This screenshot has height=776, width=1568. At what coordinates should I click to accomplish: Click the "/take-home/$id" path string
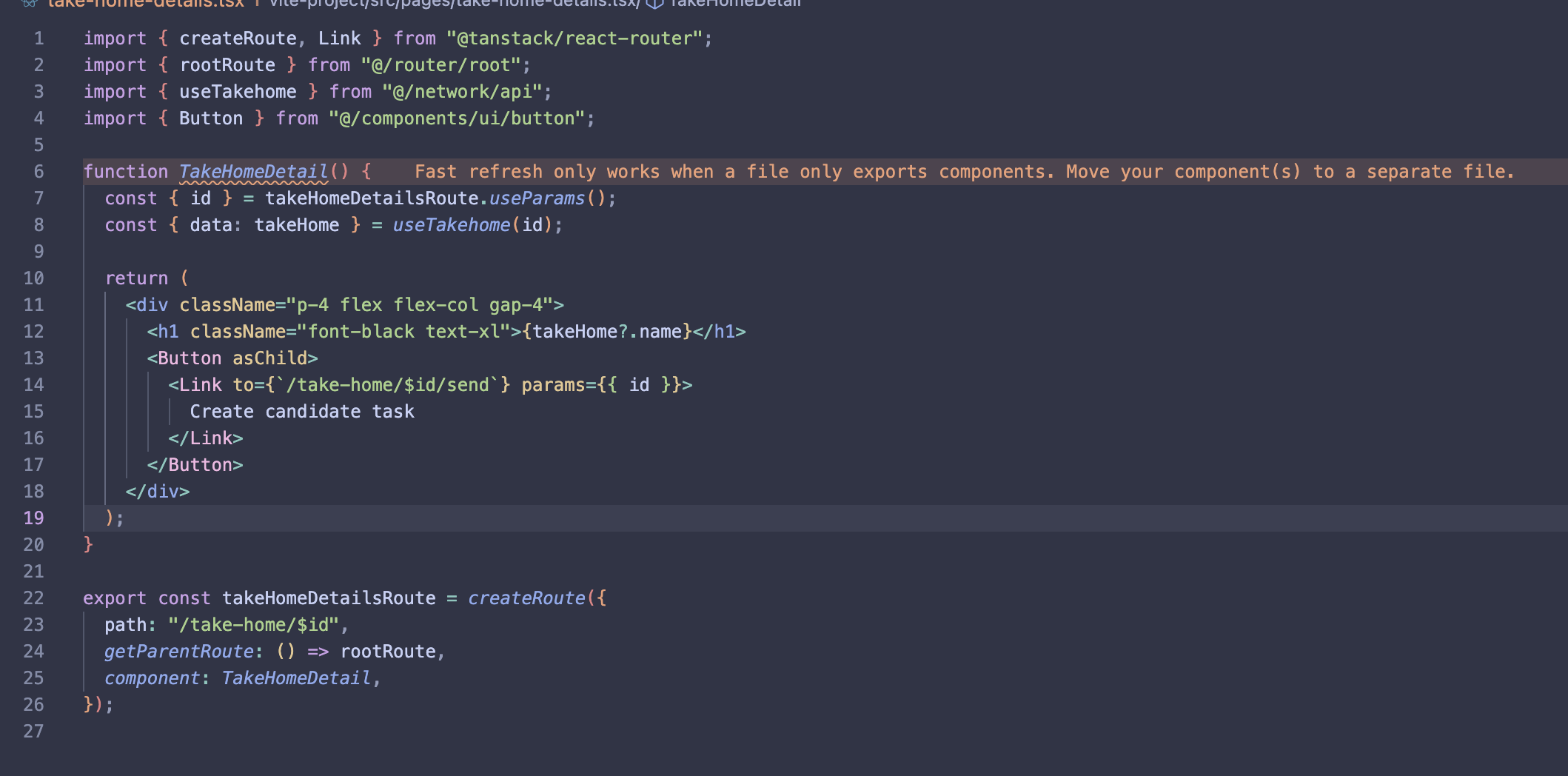coord(254,625)
